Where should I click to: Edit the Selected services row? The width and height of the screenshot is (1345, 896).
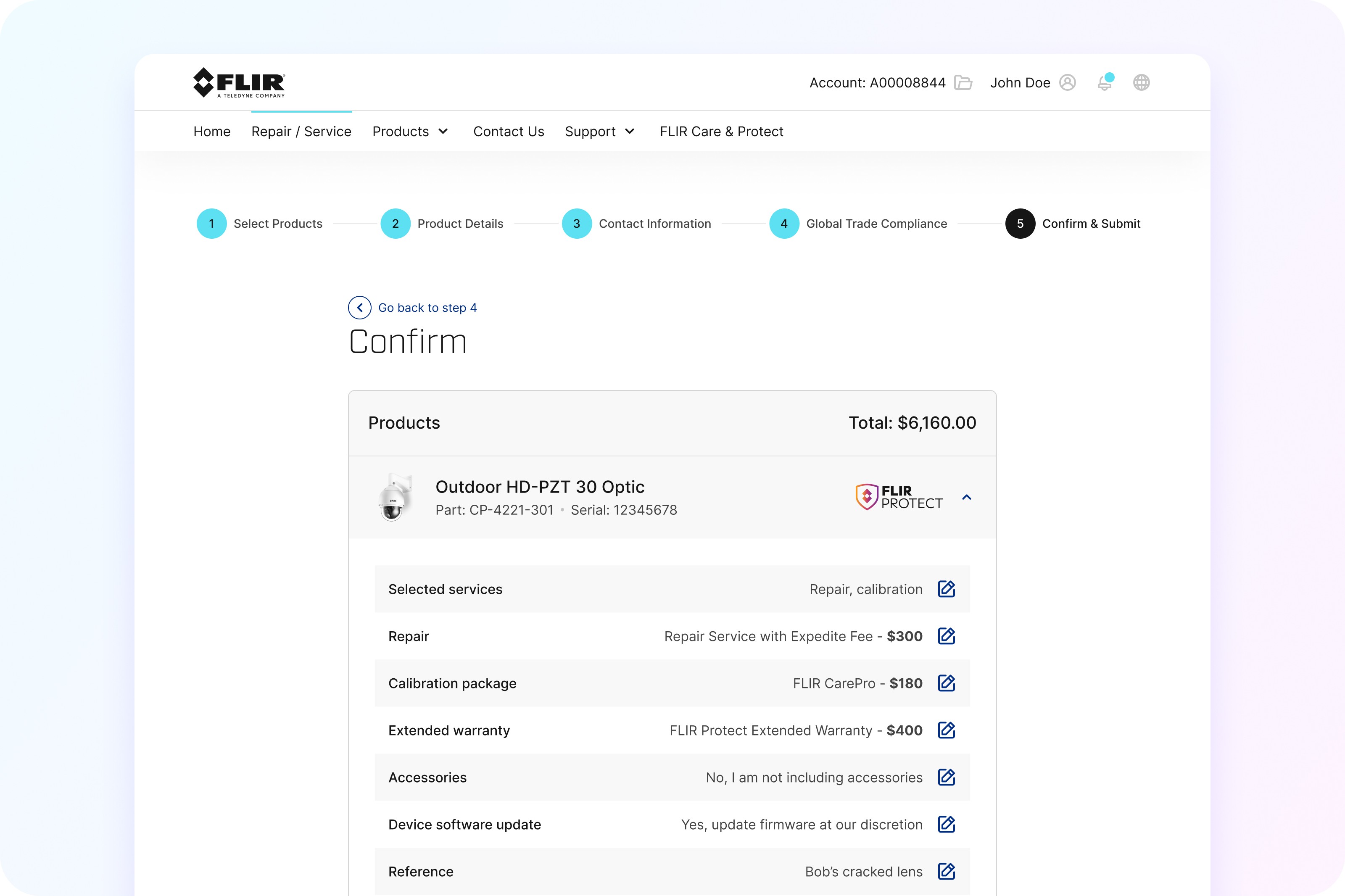947,588
